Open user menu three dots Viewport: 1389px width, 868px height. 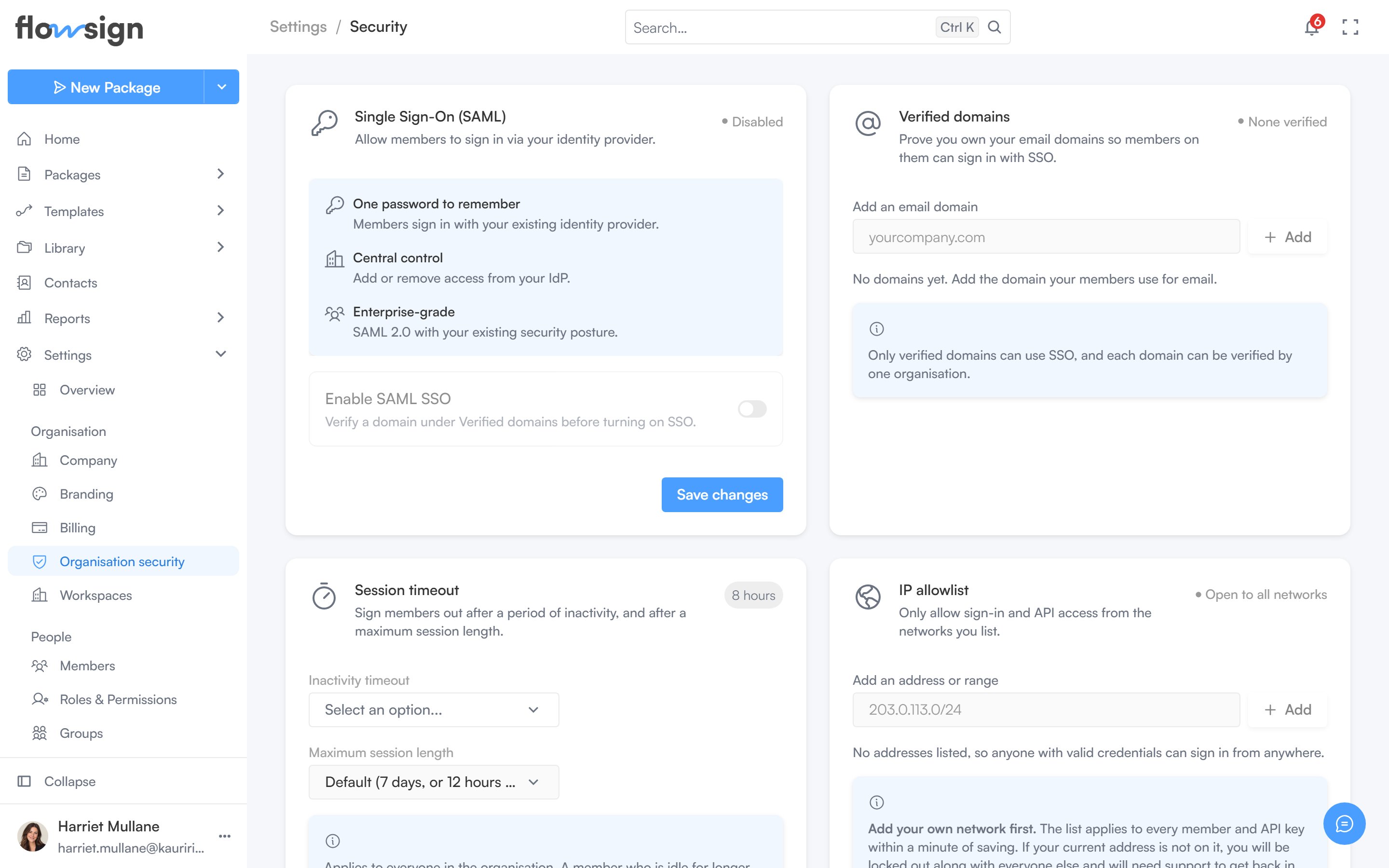point(224,836)
